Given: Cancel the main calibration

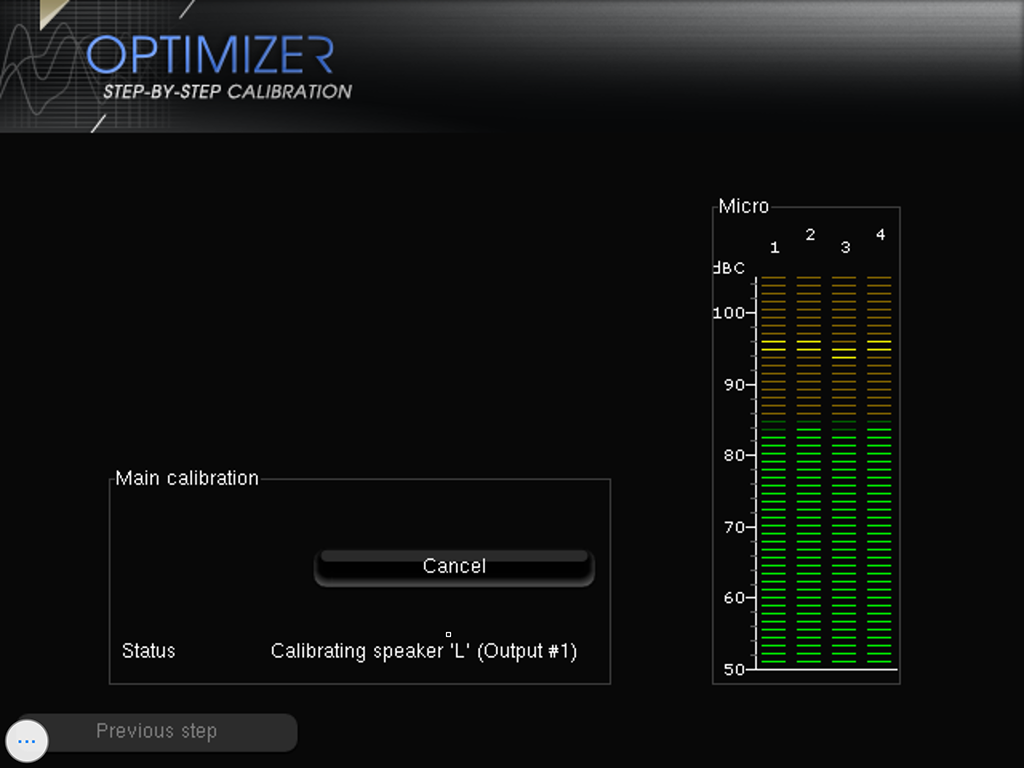Looking at the screenshot, I should (x=454, y=567).
